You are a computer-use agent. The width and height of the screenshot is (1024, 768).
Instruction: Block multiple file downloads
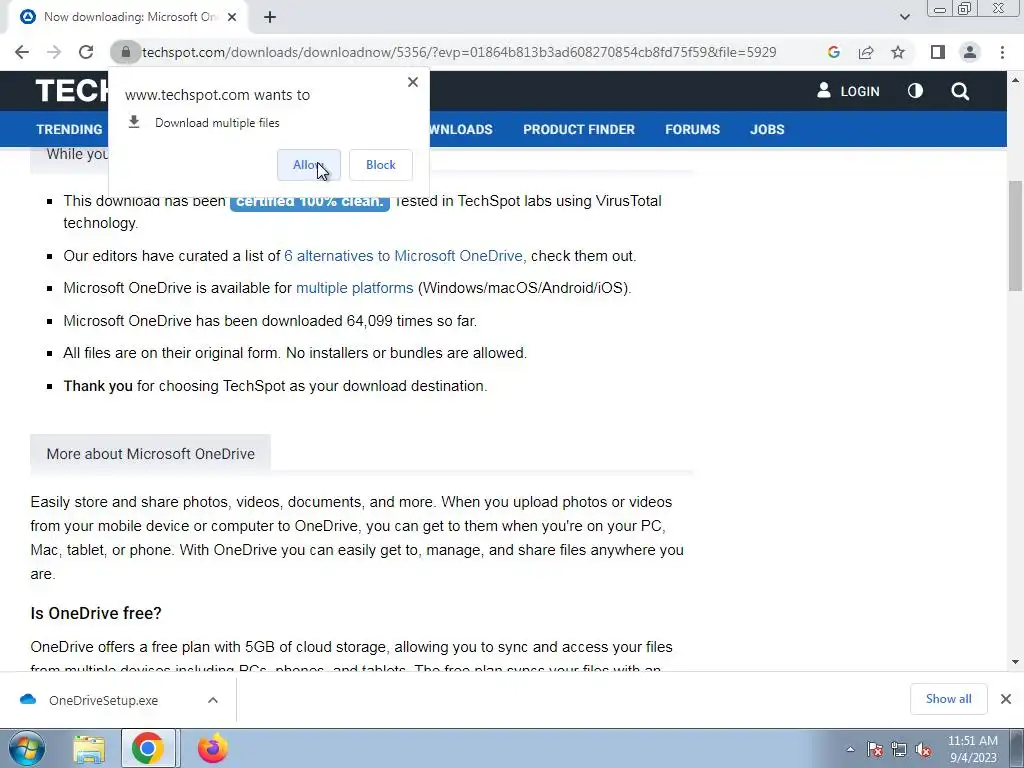coord(381,165)
